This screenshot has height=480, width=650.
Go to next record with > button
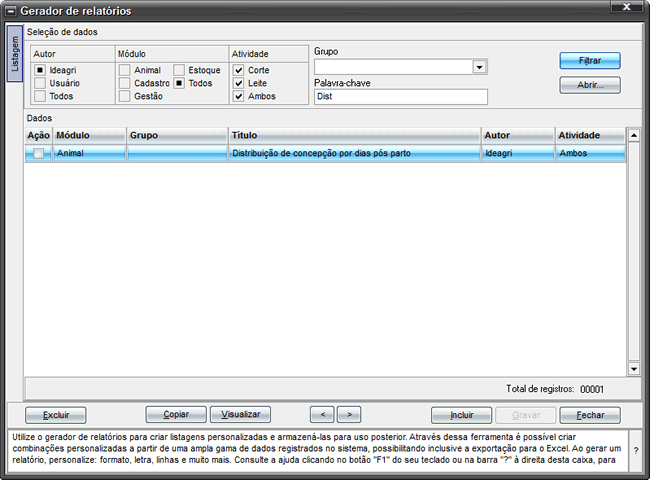349,414
